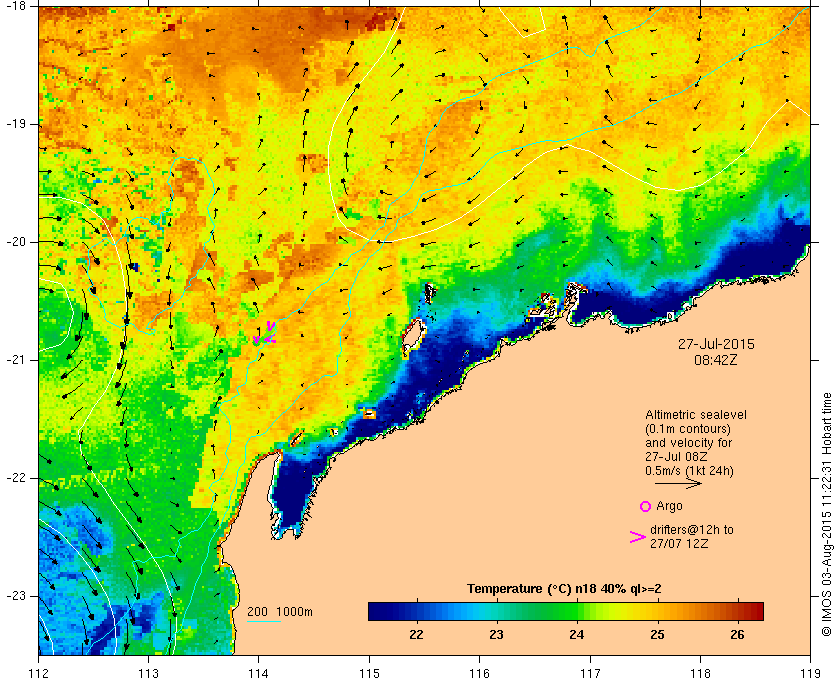Image resolution: width=840 pixels, height=680 pixels.
Task: Click the 0.5m/s velocity scale arrow
Action: (678, 483)
